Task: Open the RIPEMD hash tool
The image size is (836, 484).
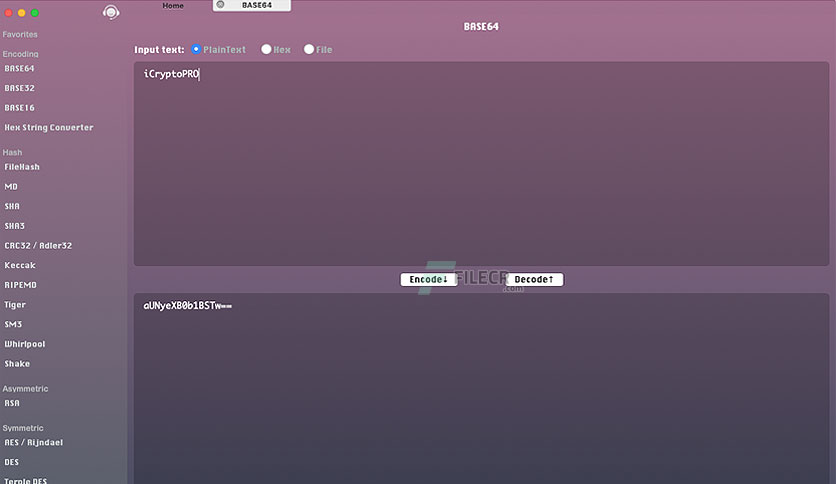Action: point(20,285)
